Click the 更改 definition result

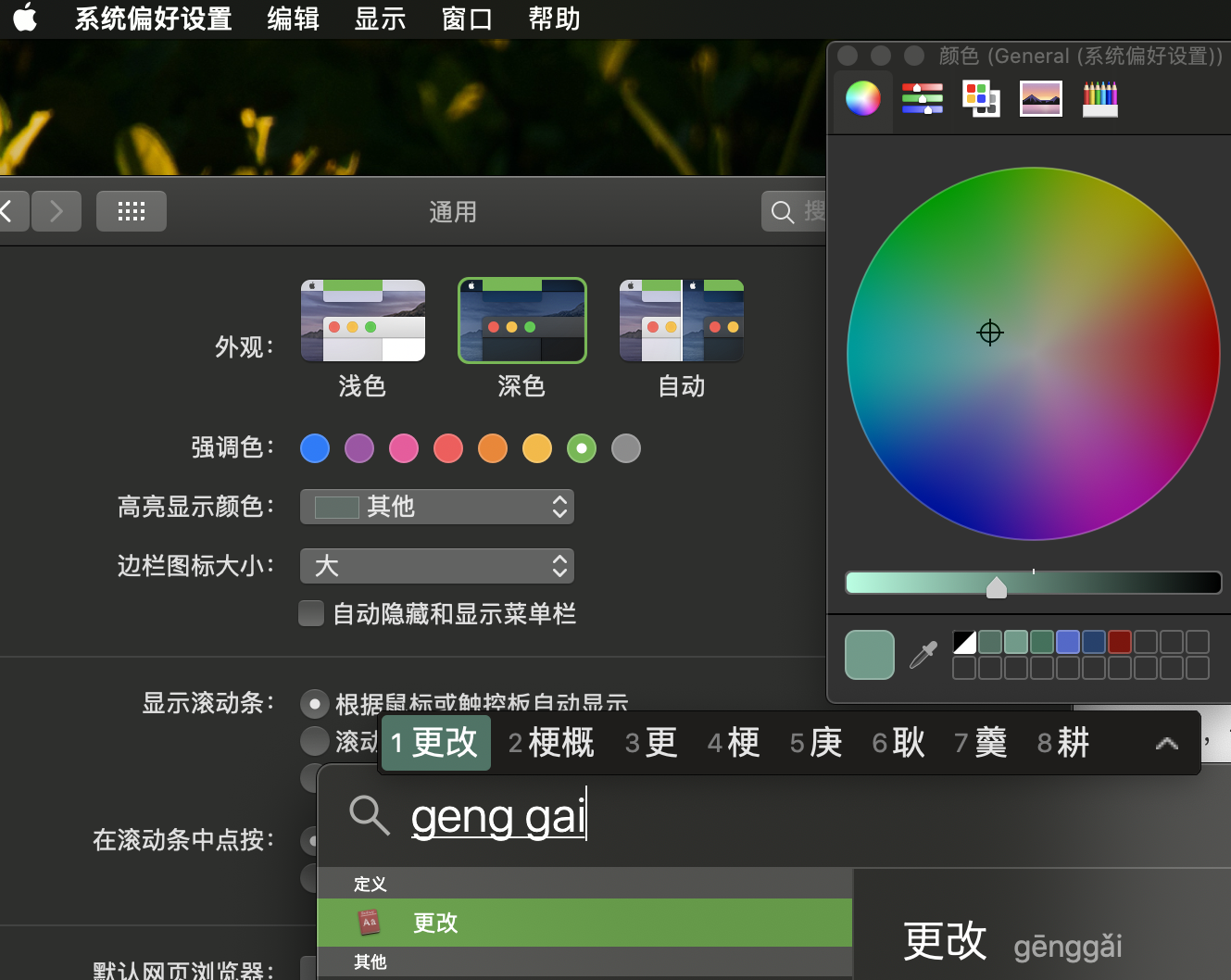coord(584,923)
